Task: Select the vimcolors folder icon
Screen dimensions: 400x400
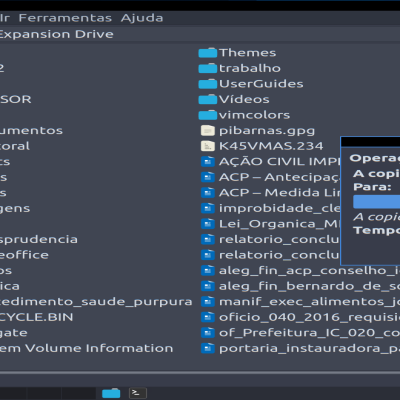Action: (x=208, y=115)
